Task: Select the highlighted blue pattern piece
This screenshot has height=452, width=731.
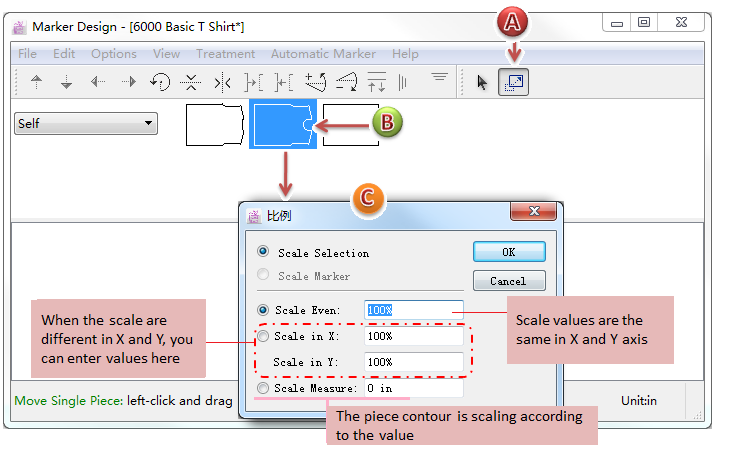Action: [282, 125]
